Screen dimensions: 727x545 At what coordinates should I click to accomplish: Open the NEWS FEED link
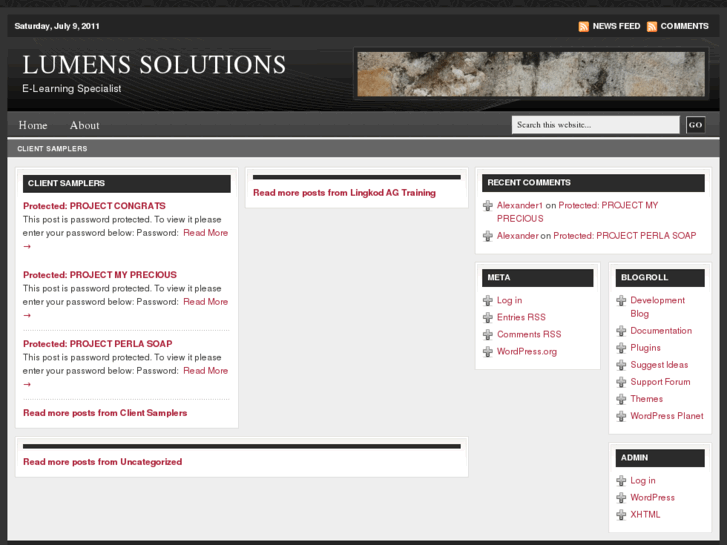(616, 26)
